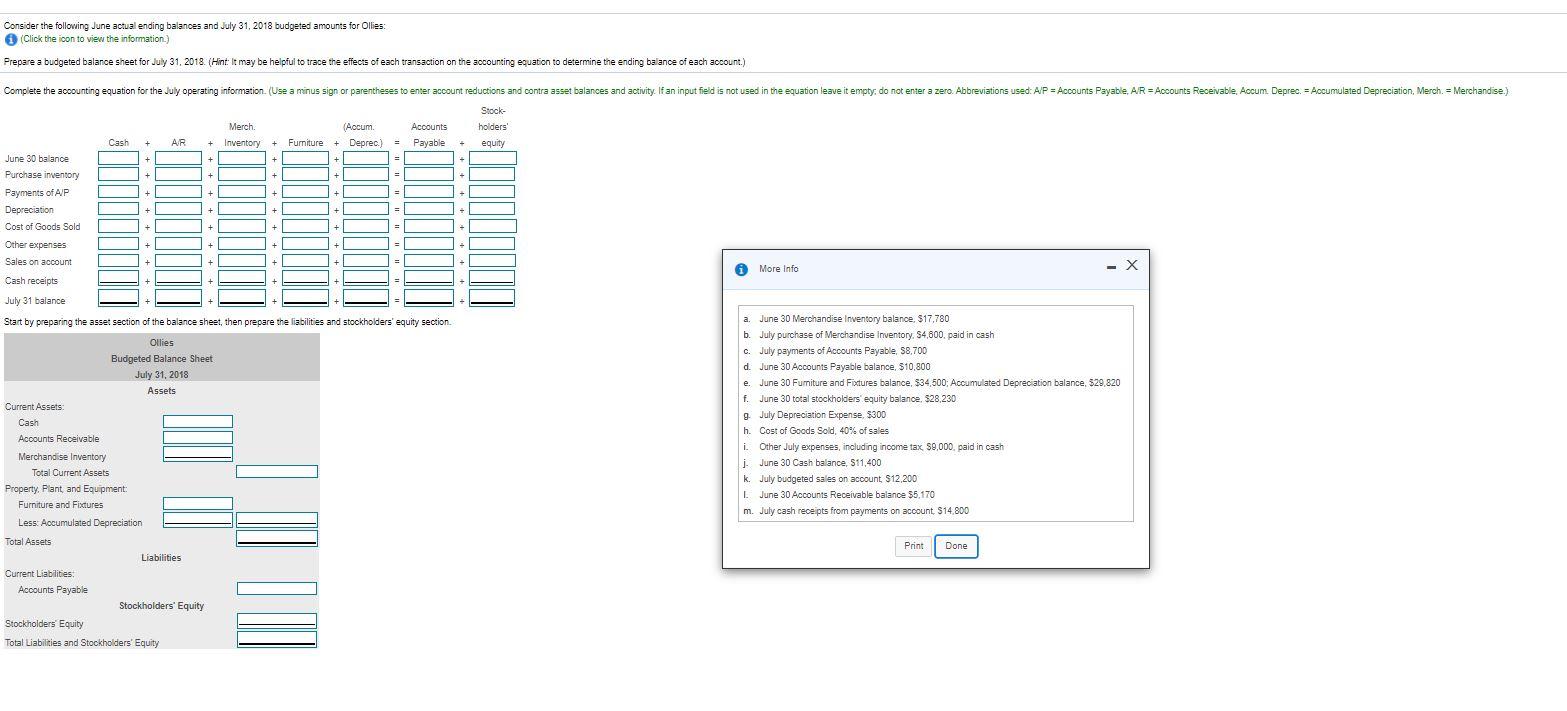1567x711 pixels.
Task: Click the balance sheet Accounts Receivable input
Action: click(198, 438)
